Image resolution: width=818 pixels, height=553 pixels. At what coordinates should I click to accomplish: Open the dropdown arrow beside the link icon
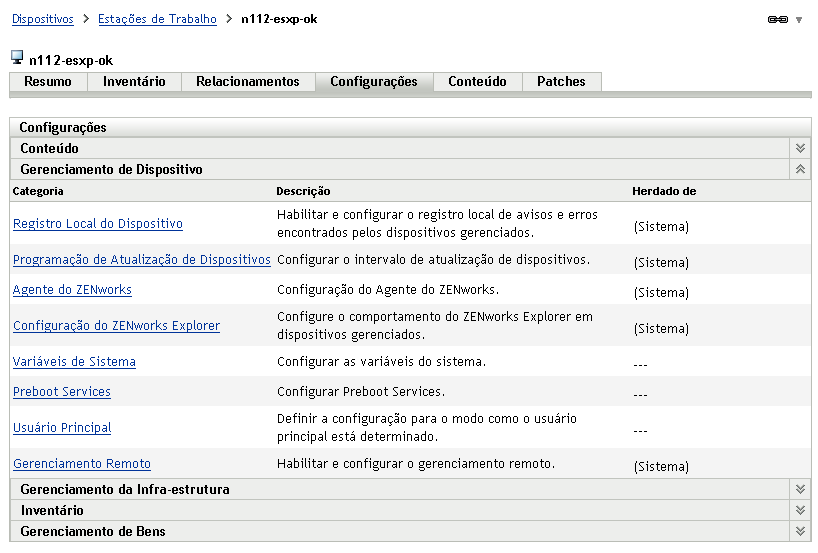(x=799, y=20)
